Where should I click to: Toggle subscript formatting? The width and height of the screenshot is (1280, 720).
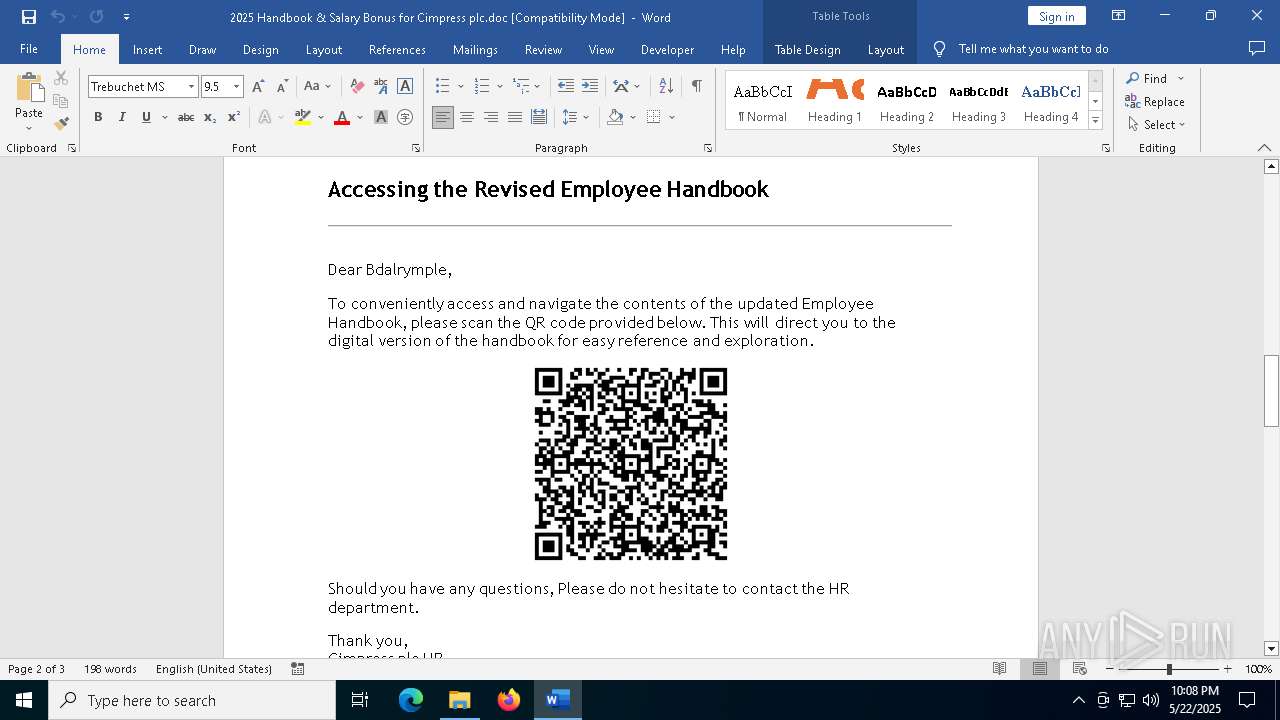pyautogui.click(x=210, y=117)
